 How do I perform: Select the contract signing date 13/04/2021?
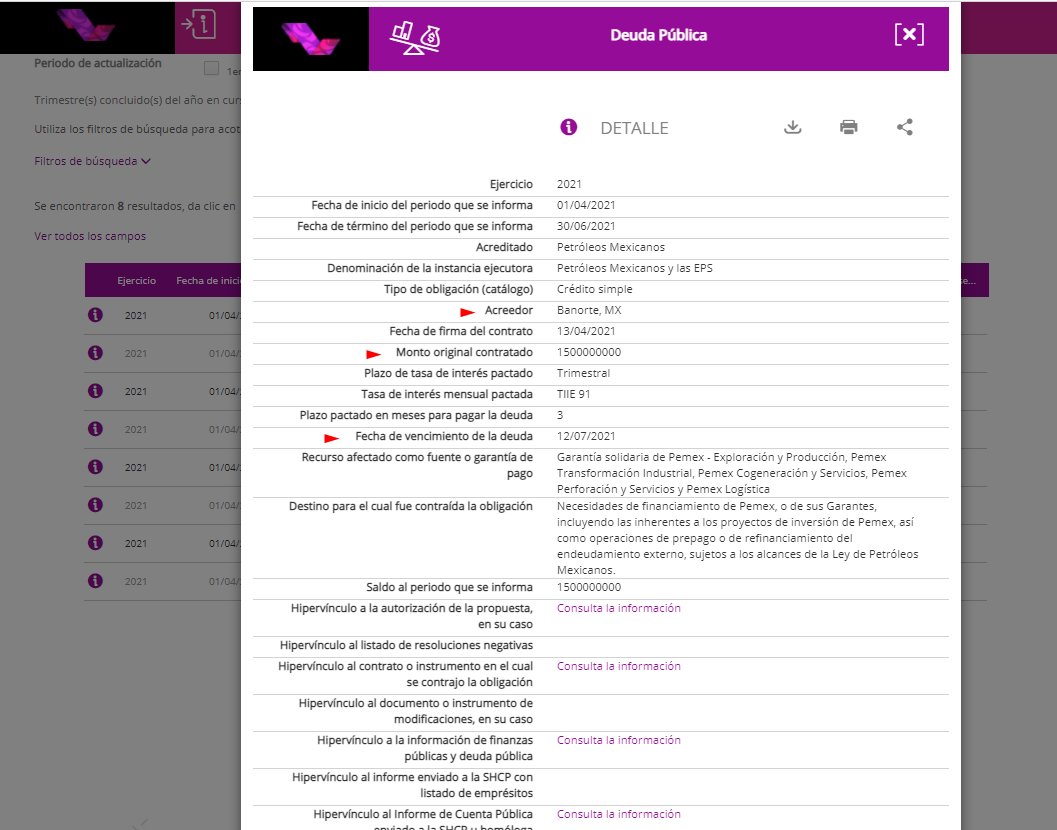586,331
